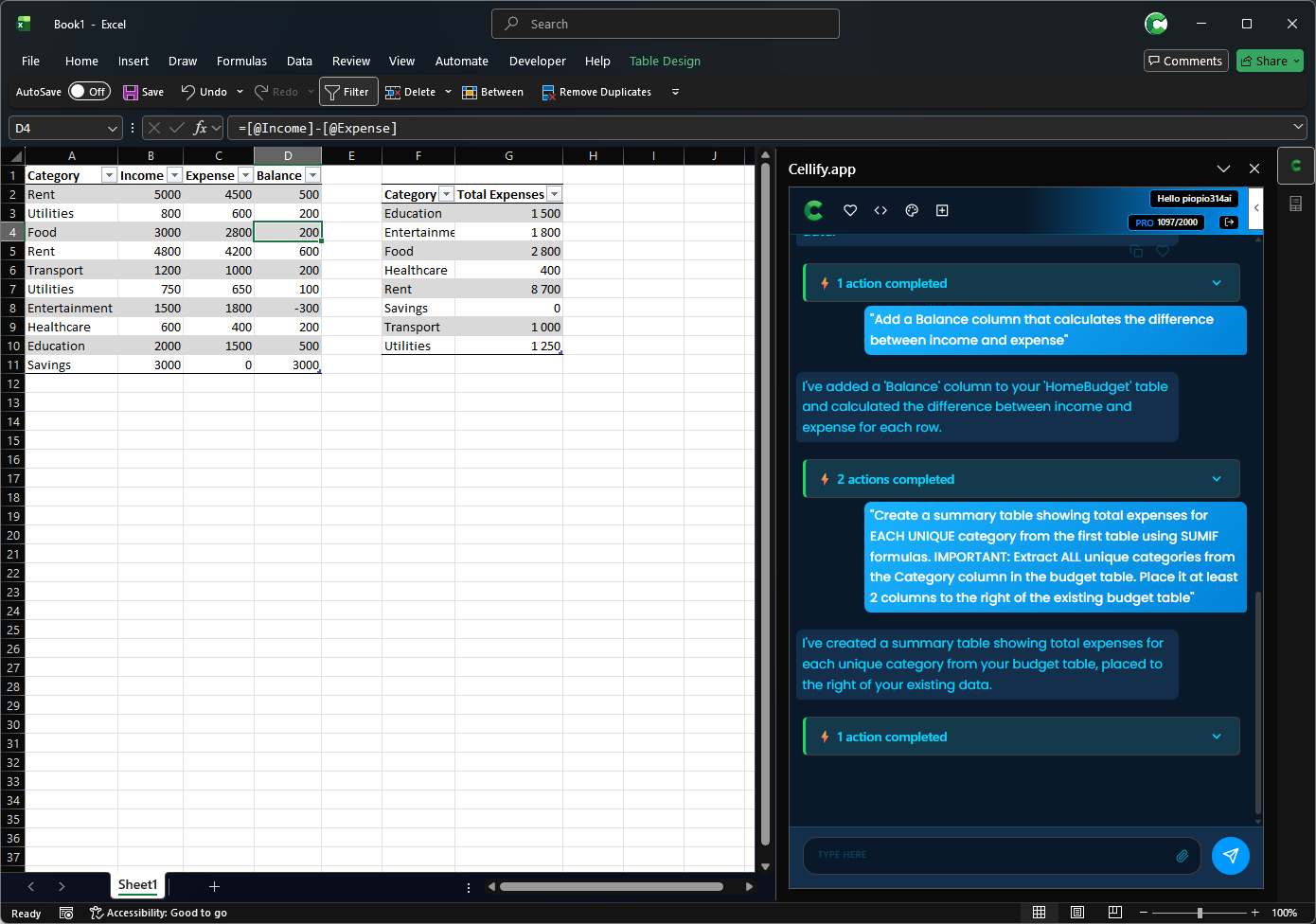Open summary table Category filter dropdown
1316x924 pixels.
pos(447,194)
